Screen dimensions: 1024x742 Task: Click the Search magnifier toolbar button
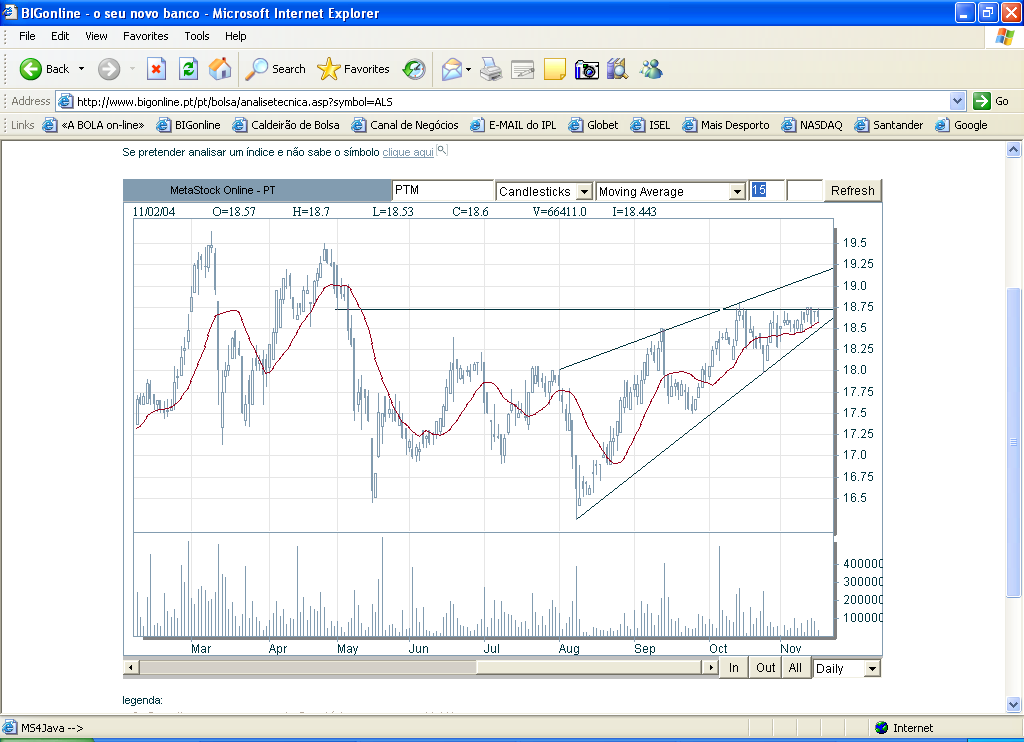(276, 69)
